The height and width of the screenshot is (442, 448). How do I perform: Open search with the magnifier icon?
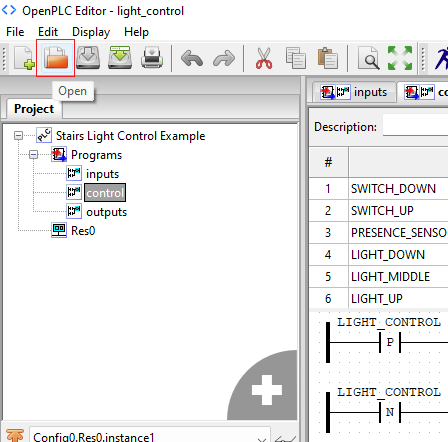(x=368, y=58)
